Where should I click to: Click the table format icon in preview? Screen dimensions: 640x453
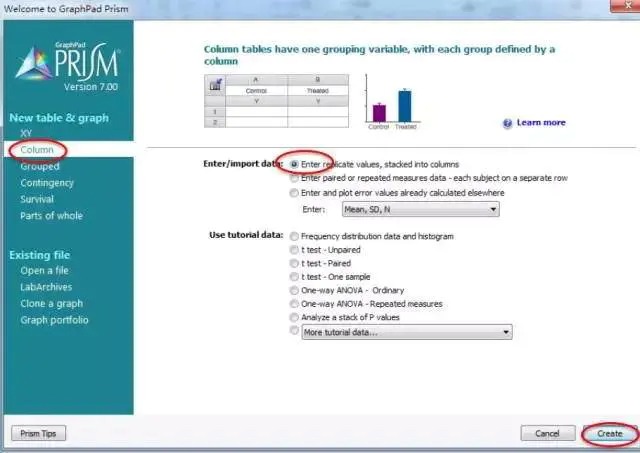[215, 85]
